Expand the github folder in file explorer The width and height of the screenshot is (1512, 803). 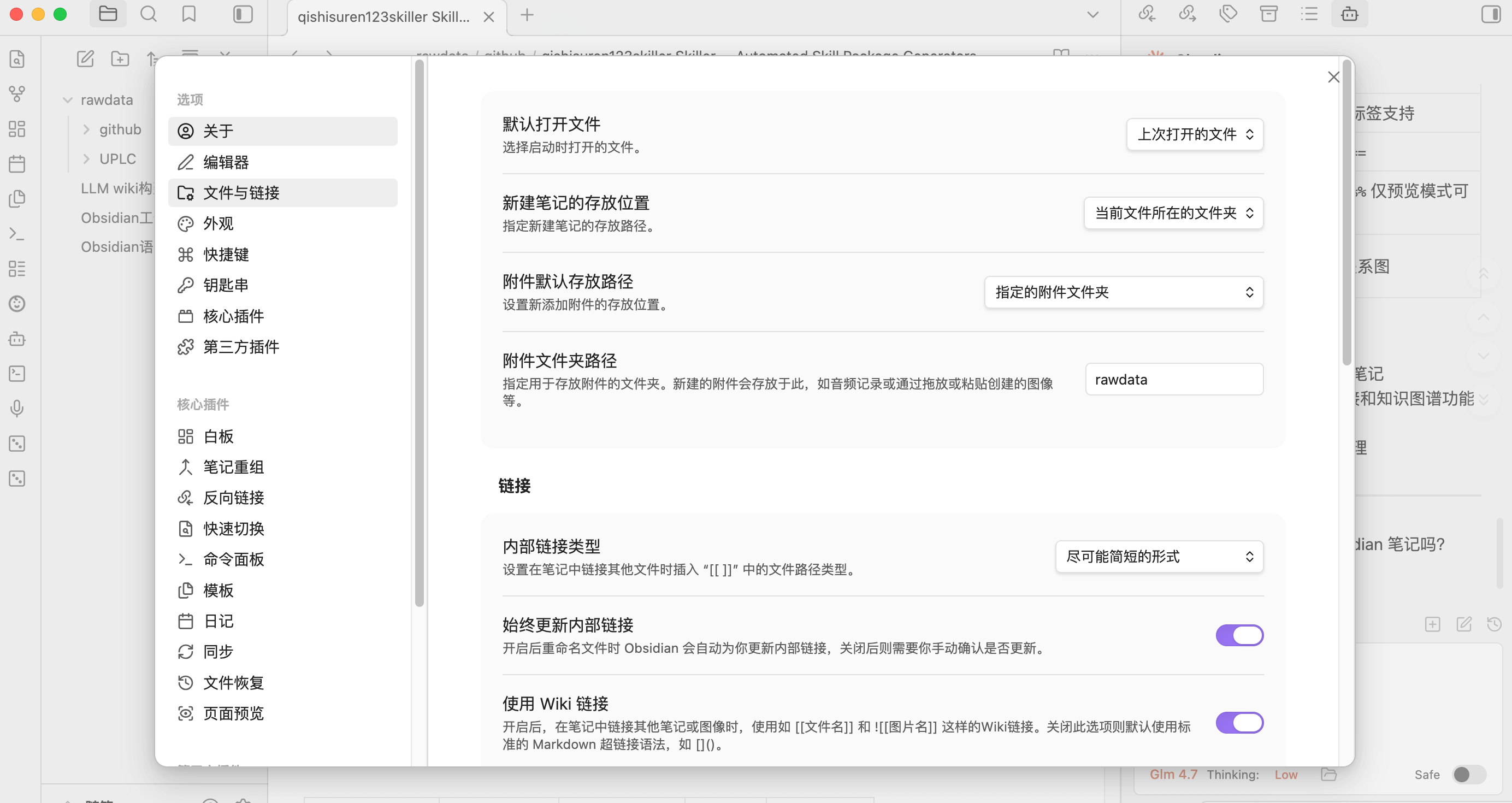coord(86,129)
